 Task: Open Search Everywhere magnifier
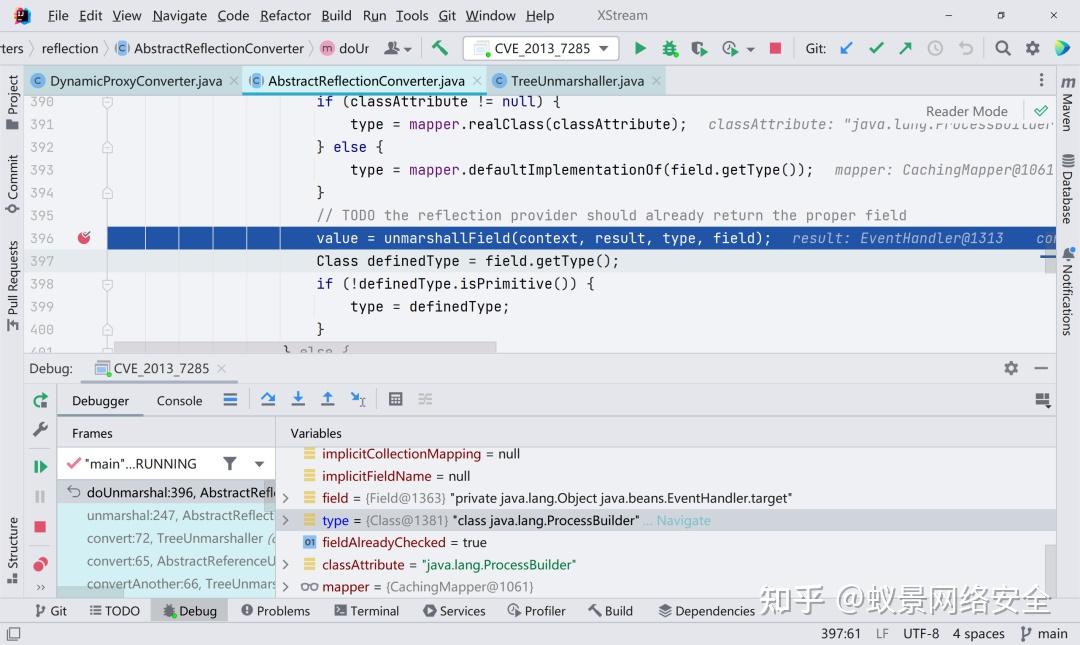(x=1002, y=47)
